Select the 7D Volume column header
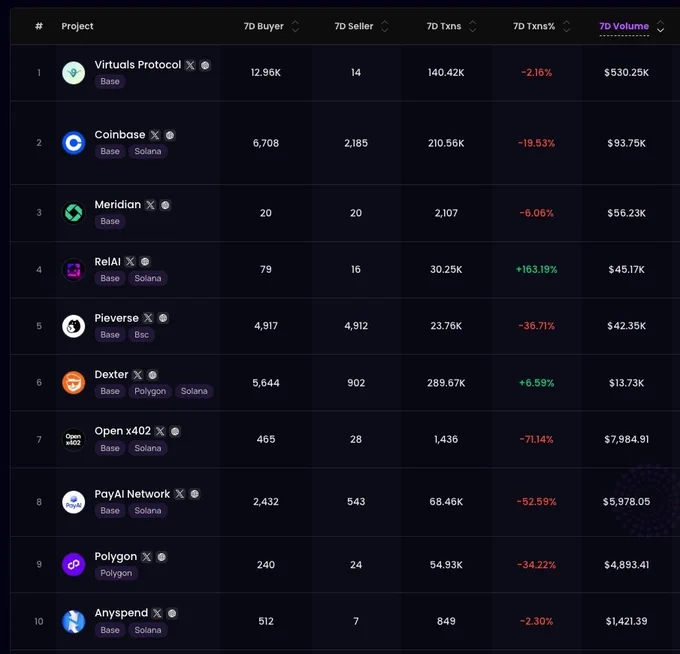This screenshot has height=654, width=680. pos(624,26)
